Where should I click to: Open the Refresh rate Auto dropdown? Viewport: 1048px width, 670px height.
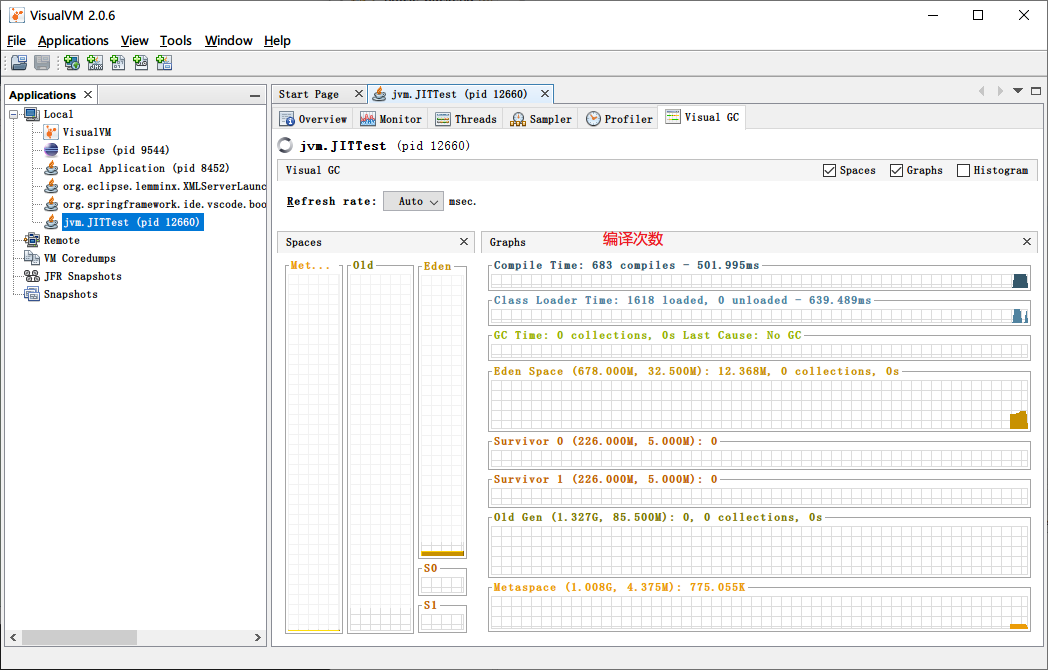[413, 201]
